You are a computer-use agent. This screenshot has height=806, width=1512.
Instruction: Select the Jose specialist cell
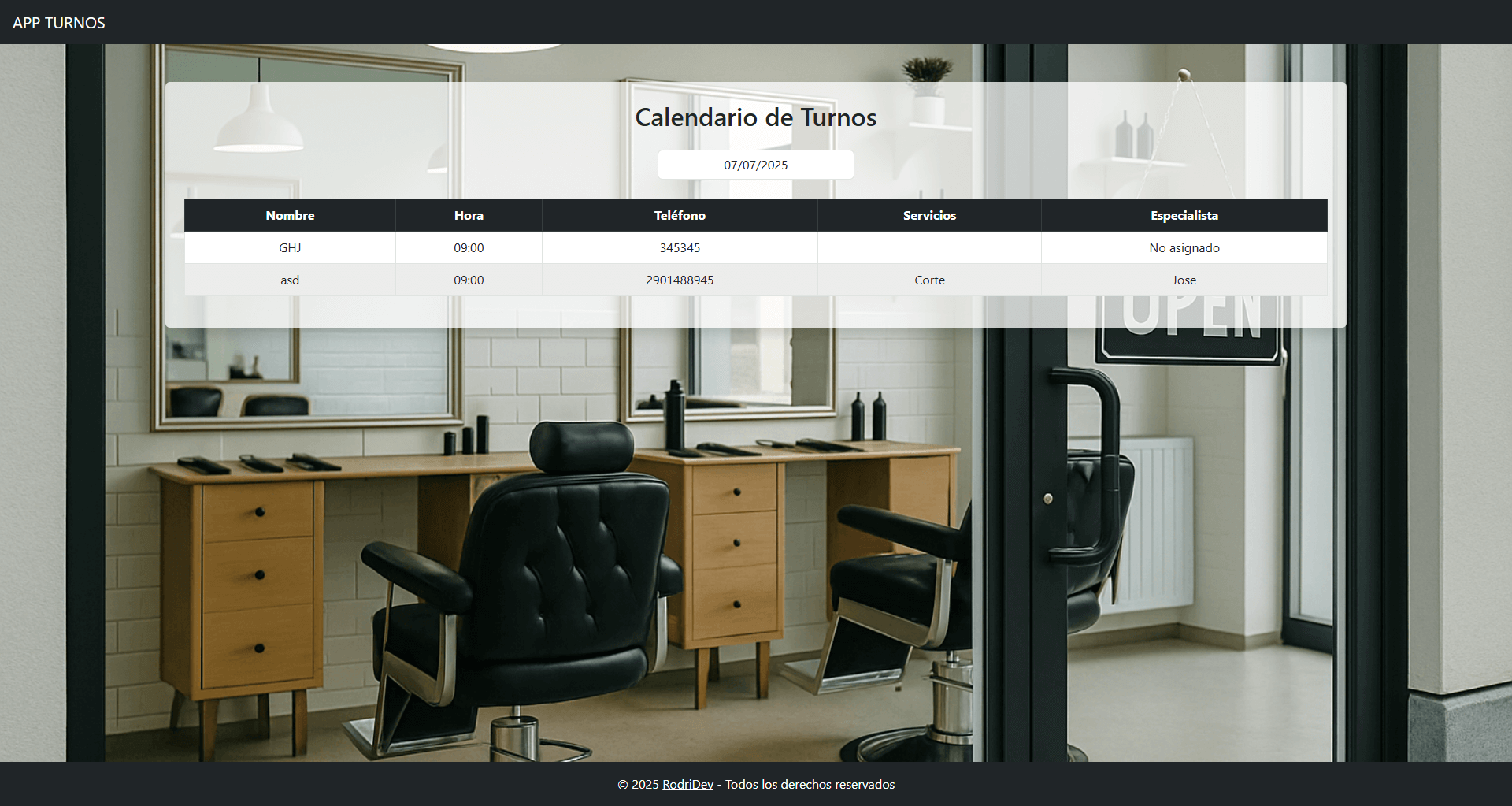tap(1184, 280)
